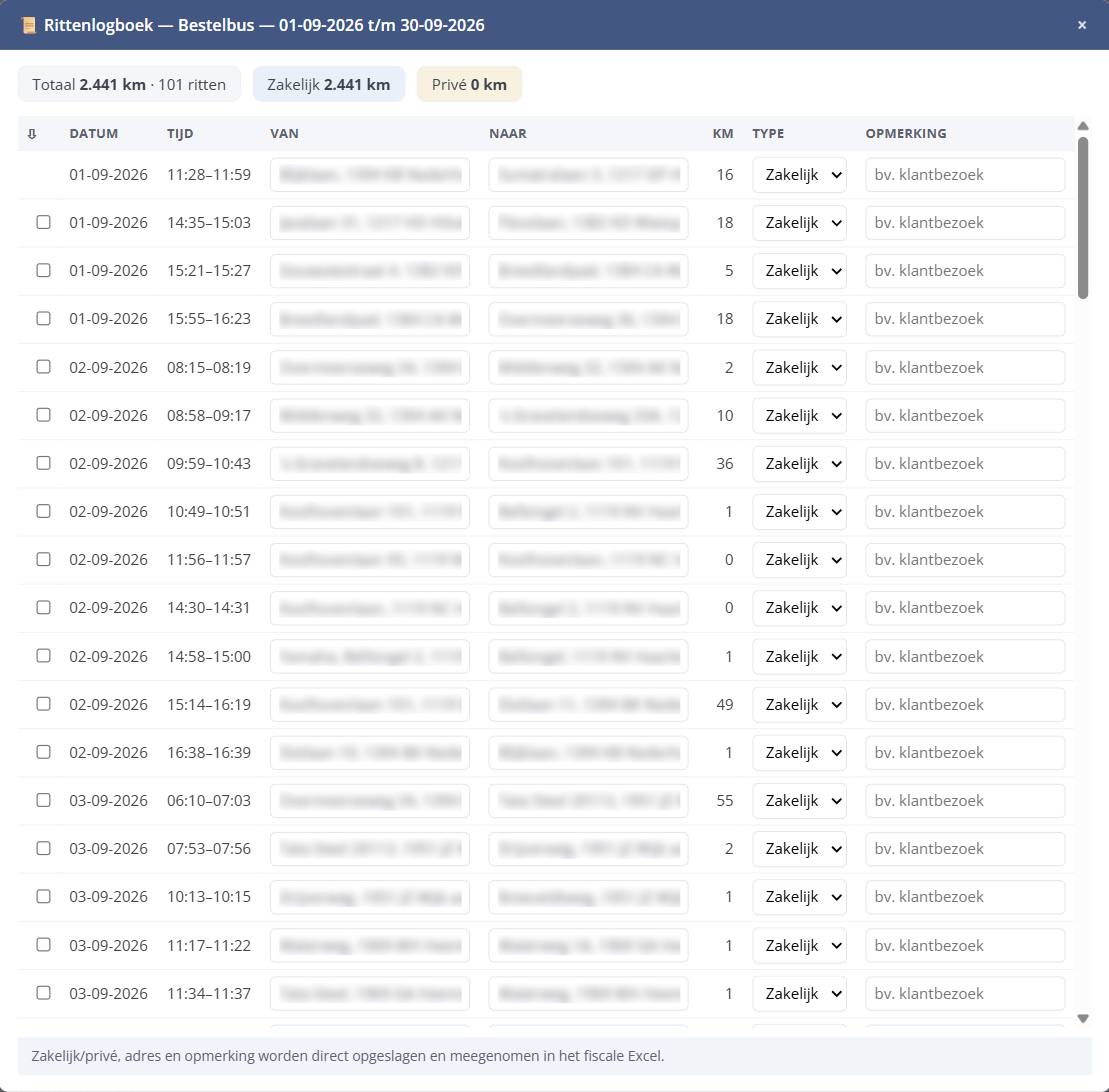The image size is (1109, 1092).
Task: Click the 55 km value on the 06:10–07:03 row
Action: coord(724,801)
